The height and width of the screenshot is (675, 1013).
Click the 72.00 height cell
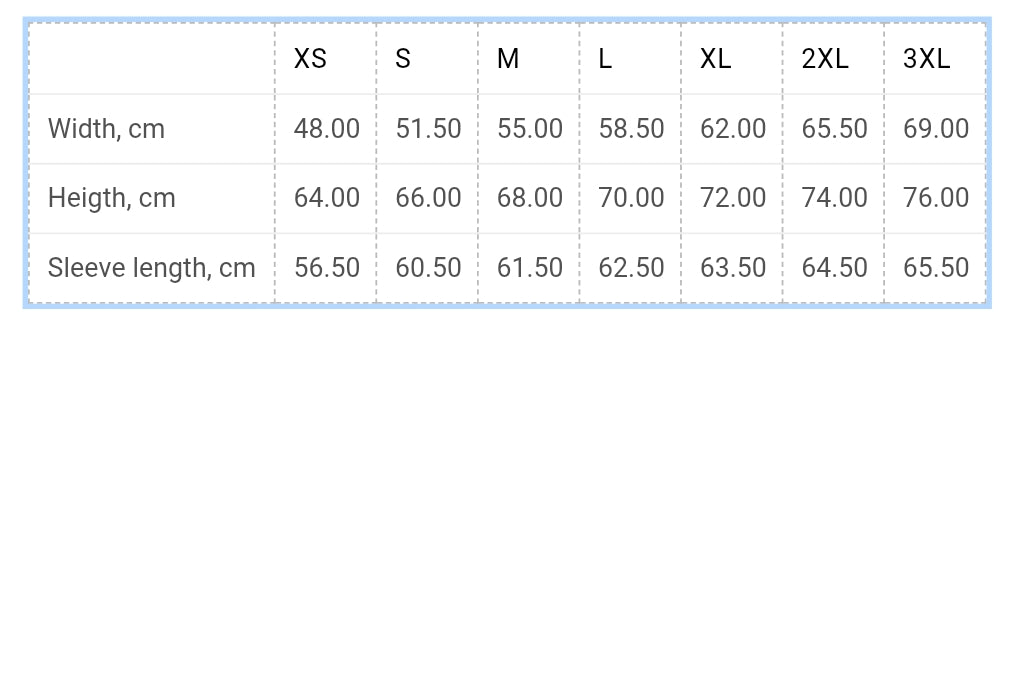coord(733,198)
